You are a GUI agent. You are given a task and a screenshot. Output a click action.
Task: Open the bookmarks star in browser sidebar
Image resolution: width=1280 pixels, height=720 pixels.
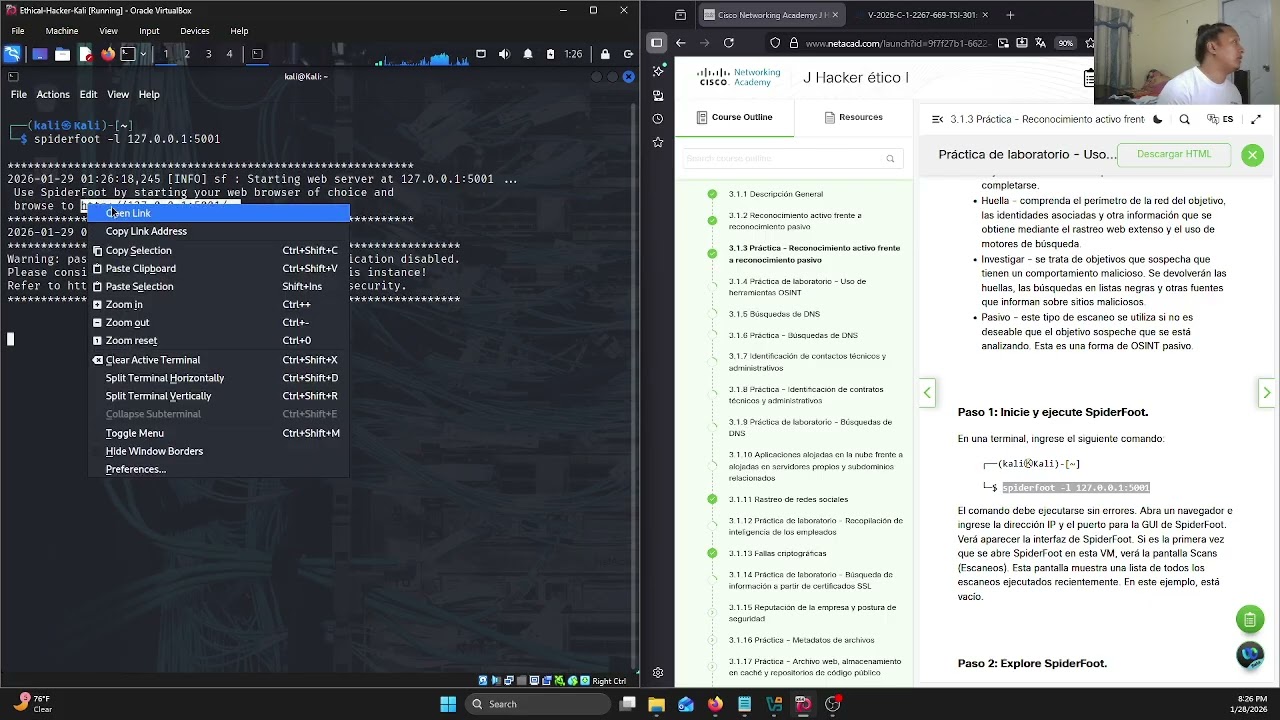(657, 142)
